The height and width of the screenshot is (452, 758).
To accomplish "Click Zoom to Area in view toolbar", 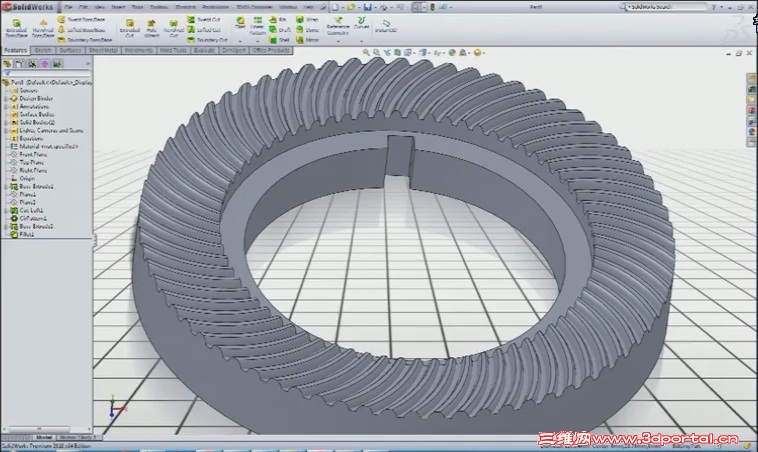I will click(376, 52).
